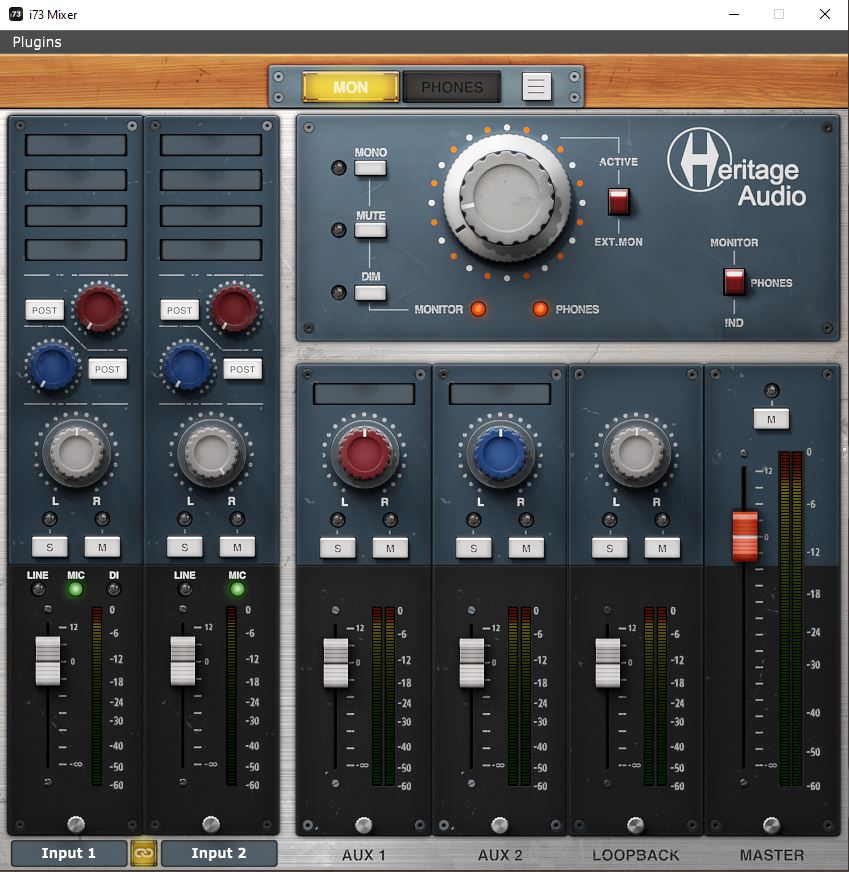This screenshot has width=849, height=872.
Task: Flip the ACTIVE/EXT.MON switch
Action: pos(618,199)
